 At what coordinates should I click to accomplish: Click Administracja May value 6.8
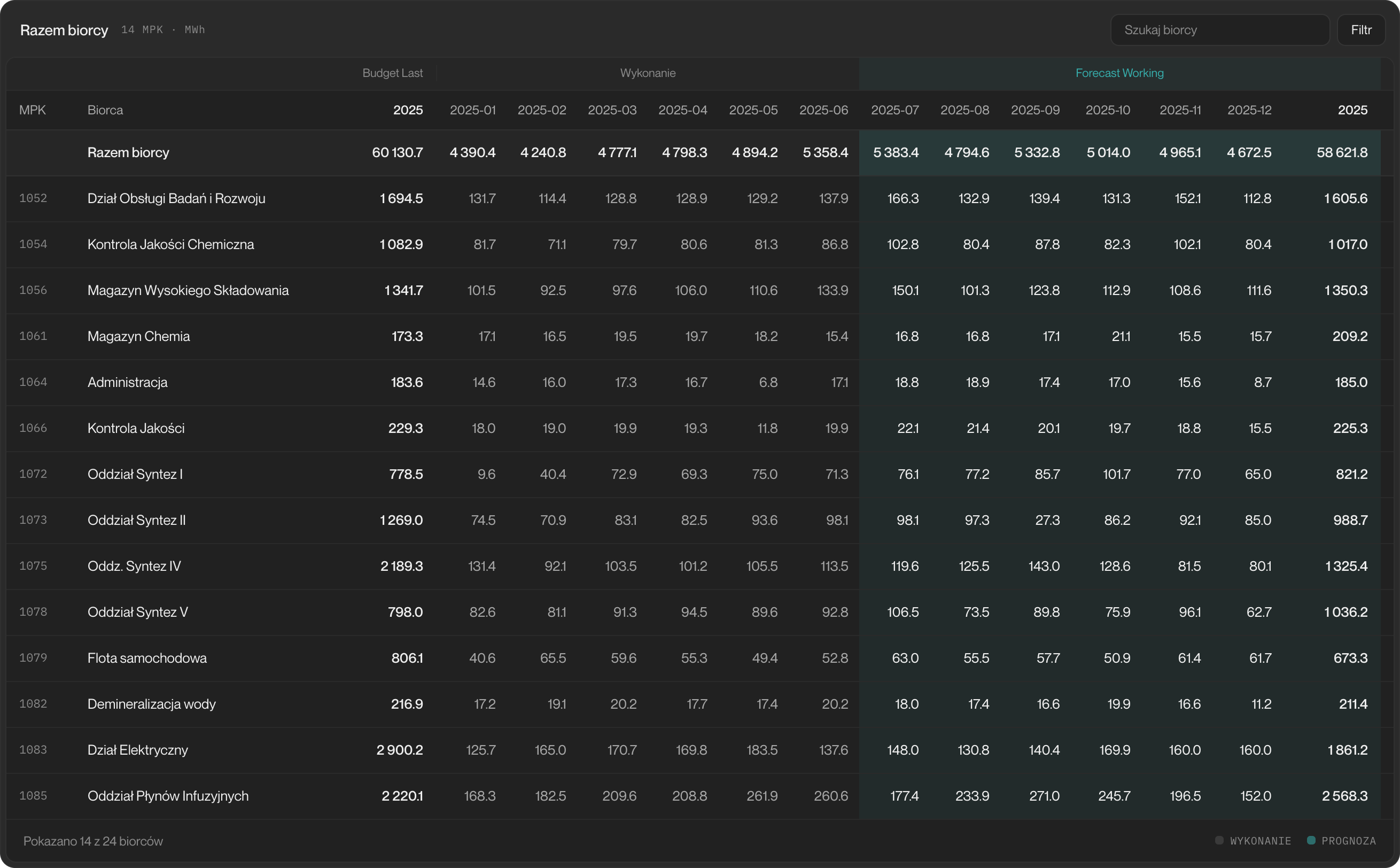coord(768,382)
